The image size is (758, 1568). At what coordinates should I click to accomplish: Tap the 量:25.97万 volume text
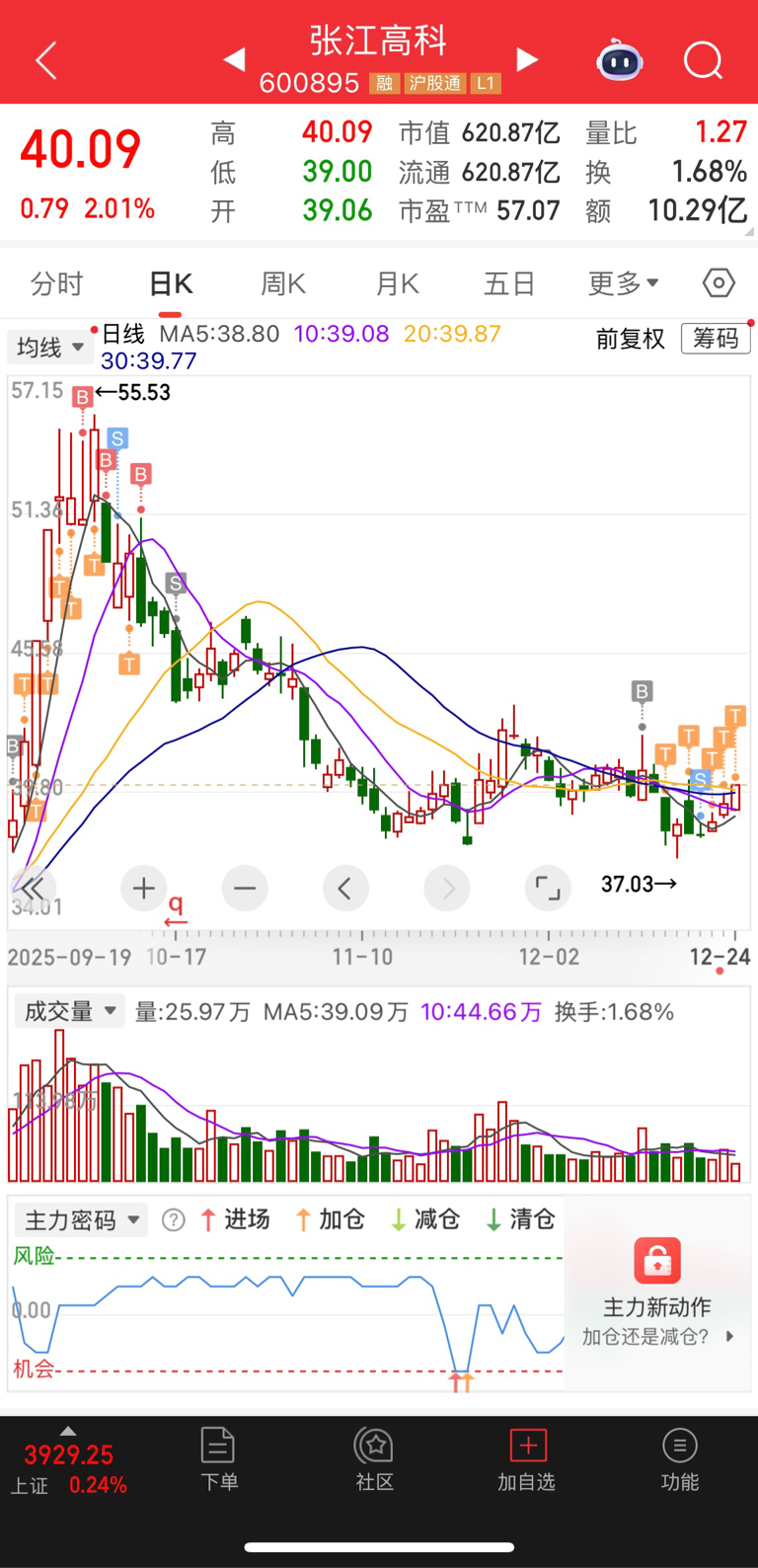tap(192, 1012)
